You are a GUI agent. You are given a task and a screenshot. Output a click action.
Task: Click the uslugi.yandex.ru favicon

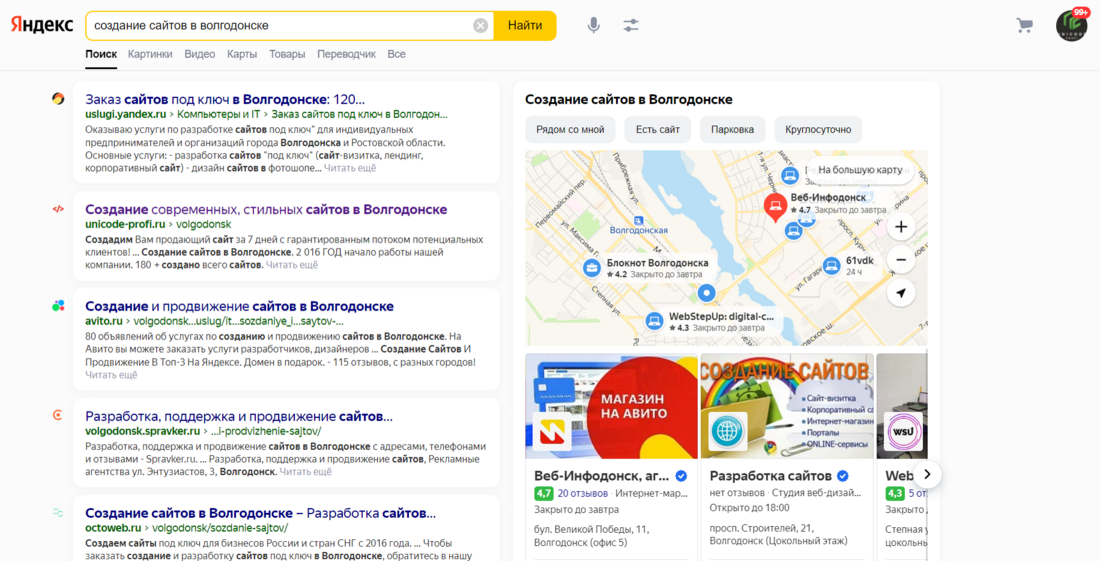point(58,99)
